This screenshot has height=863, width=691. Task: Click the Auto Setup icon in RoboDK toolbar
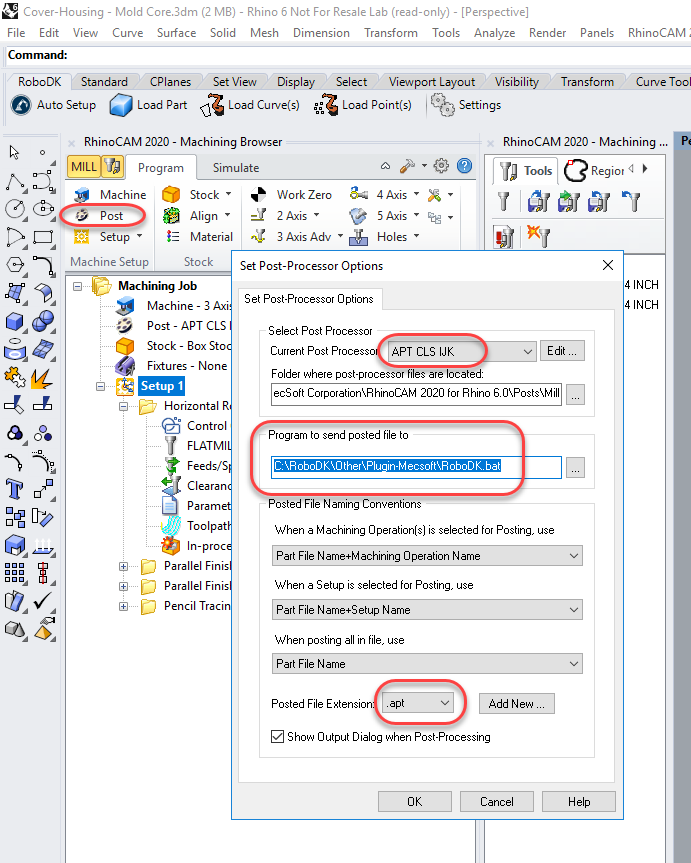21,105
